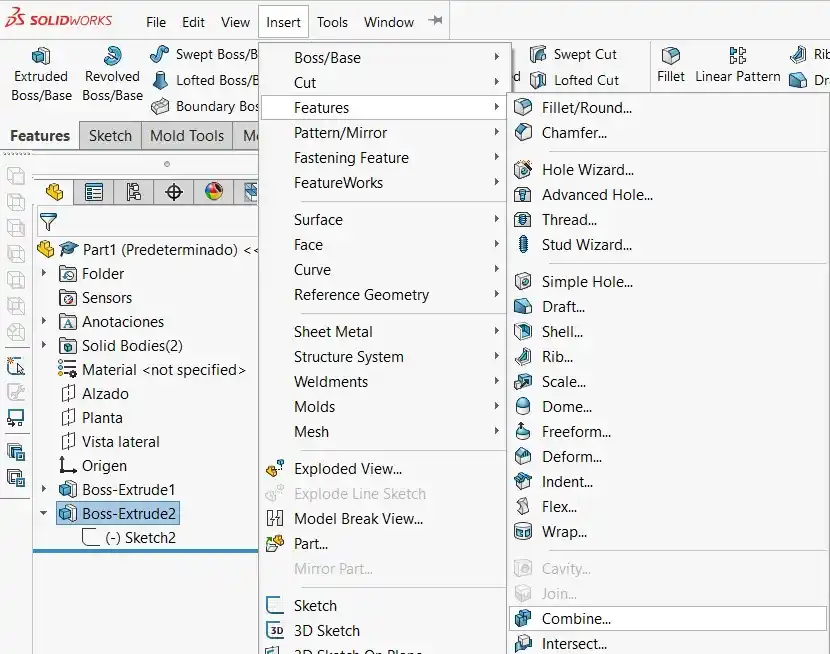Choose Rib... from the submenu
Screen dimensions: 830x654
(x=667, y=357)
